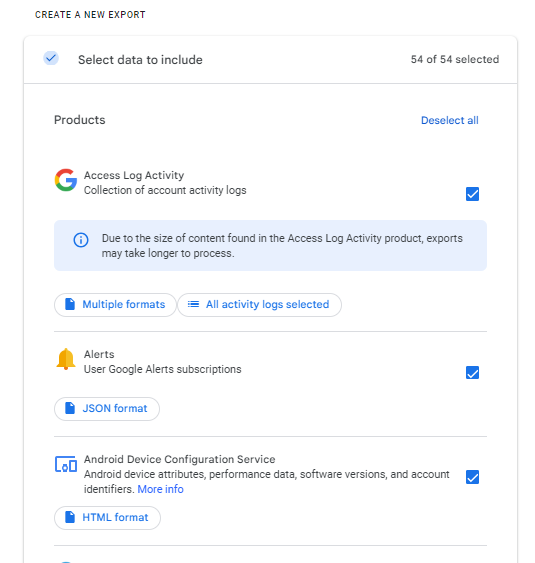Collapse the Select data to include header
The width and height of the screenshot is (535, 563).
pyautogui.click(x=270, y=60)
